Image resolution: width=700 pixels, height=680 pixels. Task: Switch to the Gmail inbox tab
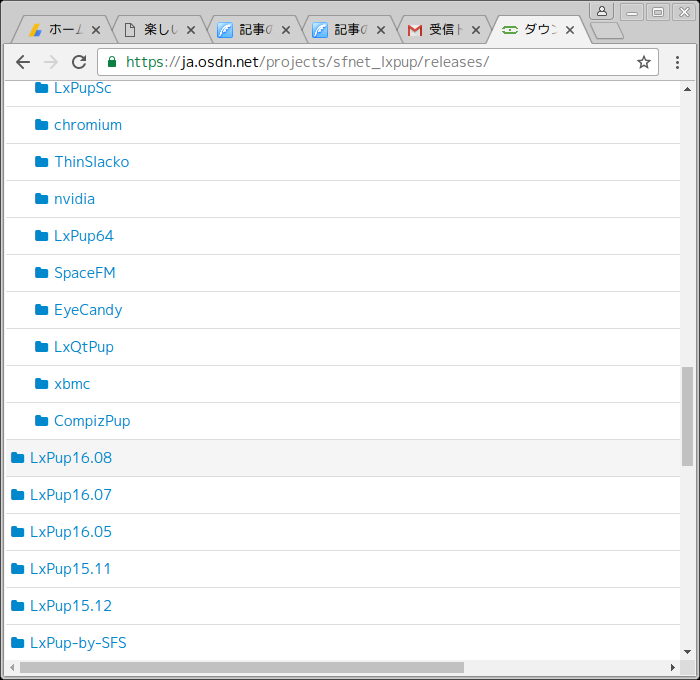[x=443, y=30]
